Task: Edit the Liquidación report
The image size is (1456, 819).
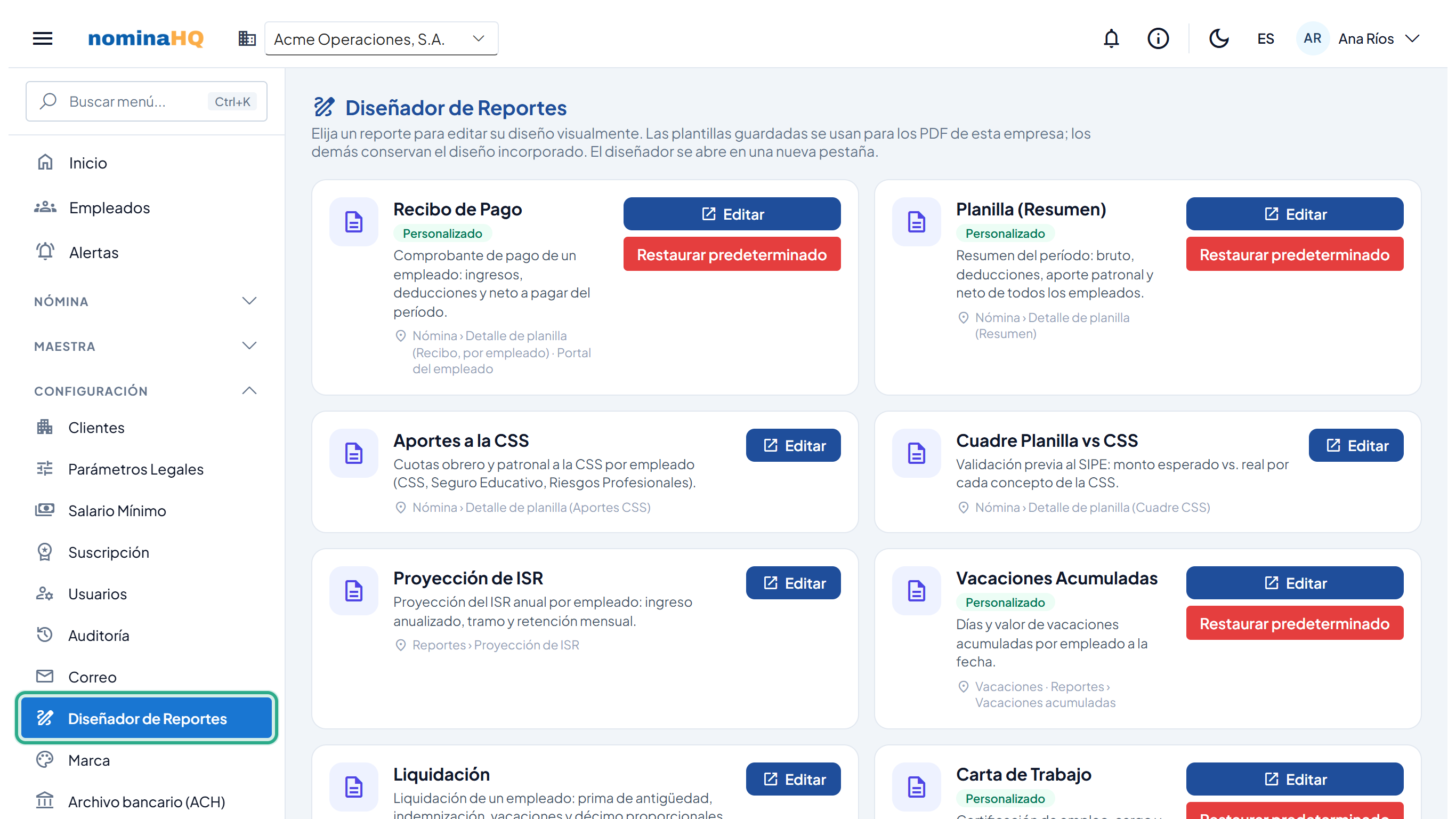Action: coord(794,779)
